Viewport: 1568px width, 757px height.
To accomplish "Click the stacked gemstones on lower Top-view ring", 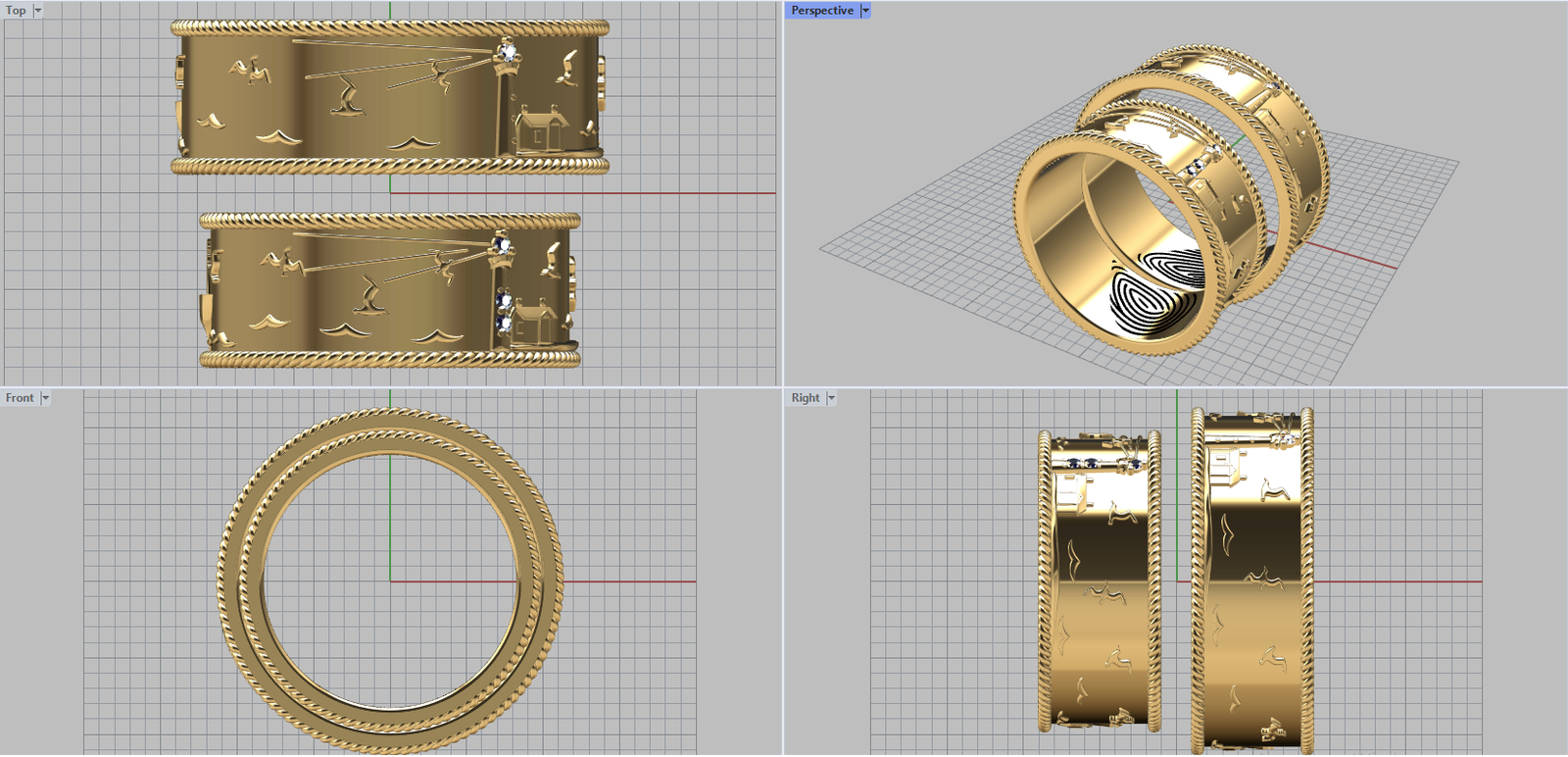I will (x=504, y=311).
